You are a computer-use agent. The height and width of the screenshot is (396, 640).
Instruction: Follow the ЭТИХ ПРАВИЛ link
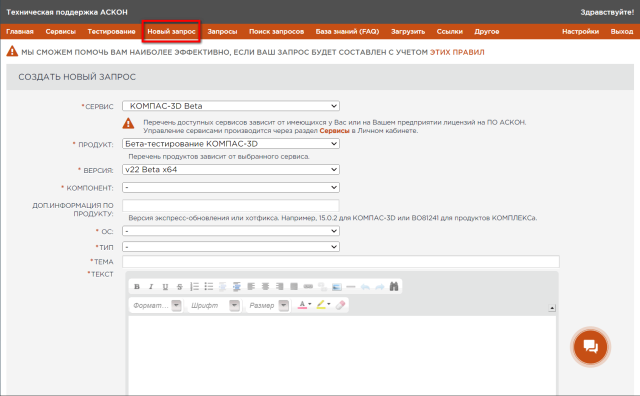click(x=457, y=52)
